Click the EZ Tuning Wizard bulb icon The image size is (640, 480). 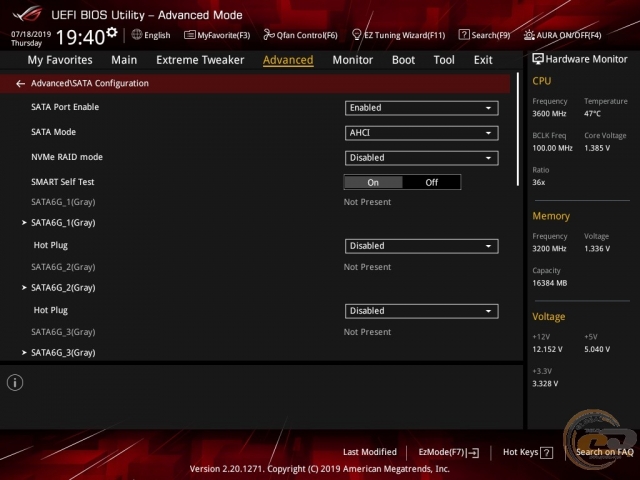click(356, 35)
